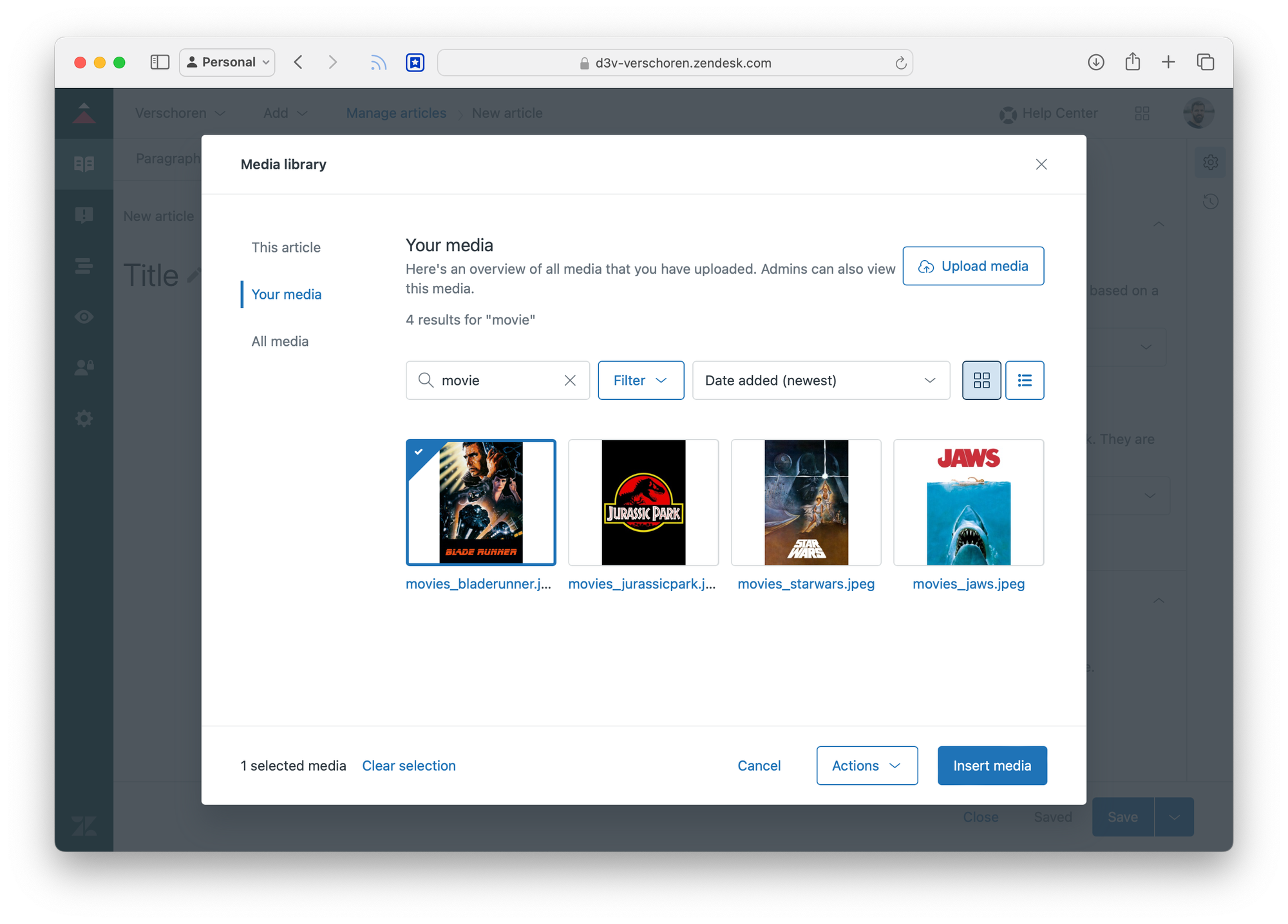Click the Clear selection link

pos(409,766)
